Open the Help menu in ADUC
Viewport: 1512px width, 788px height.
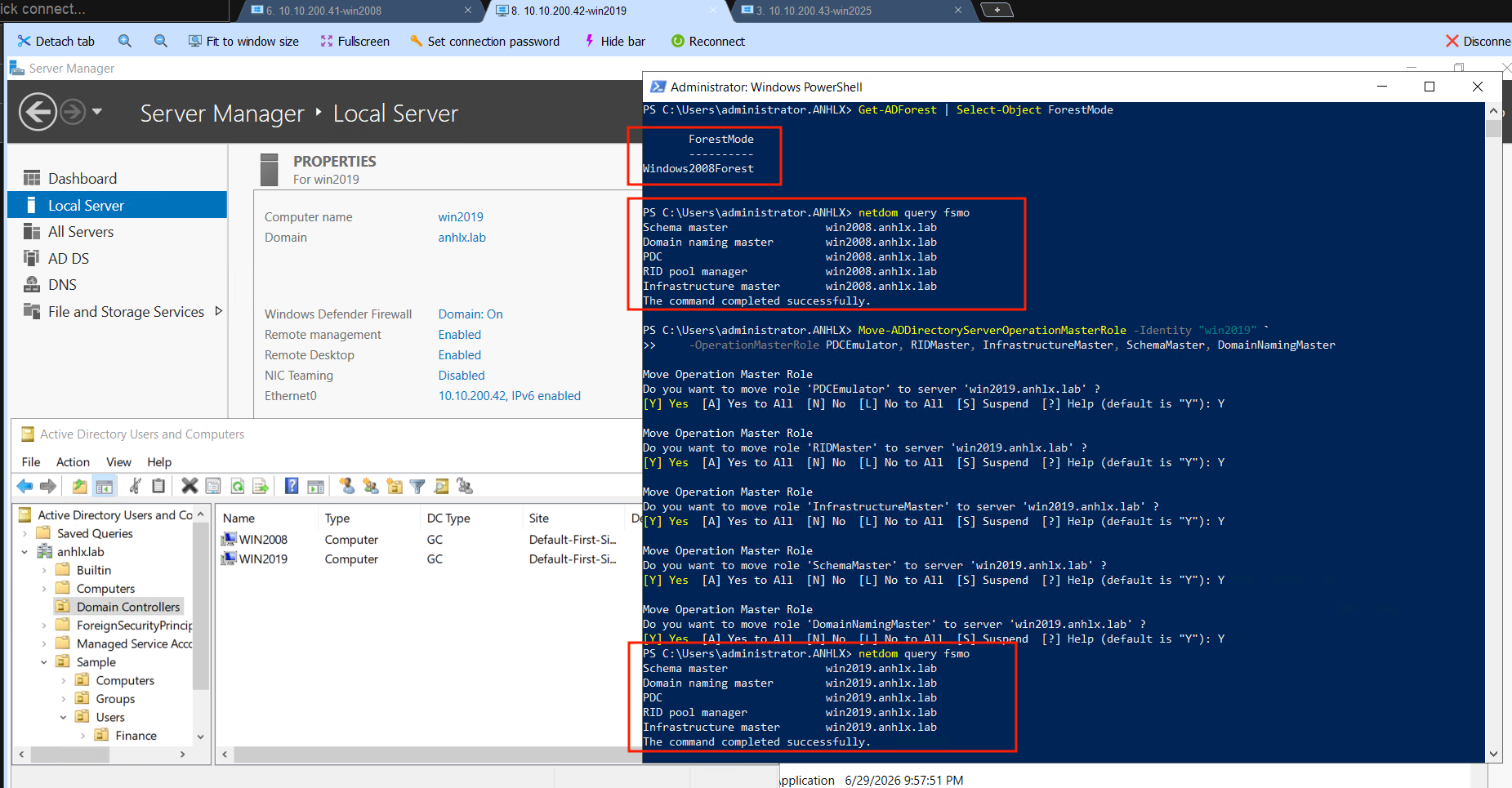click(x=159, y=462)
